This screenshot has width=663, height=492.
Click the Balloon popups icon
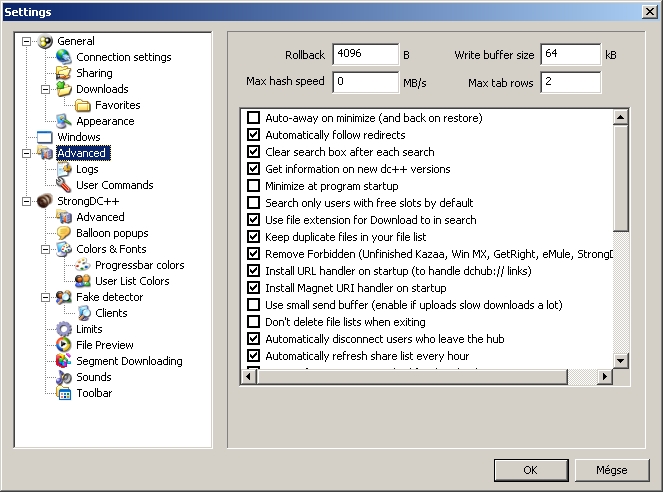click(x=63, y=233)
